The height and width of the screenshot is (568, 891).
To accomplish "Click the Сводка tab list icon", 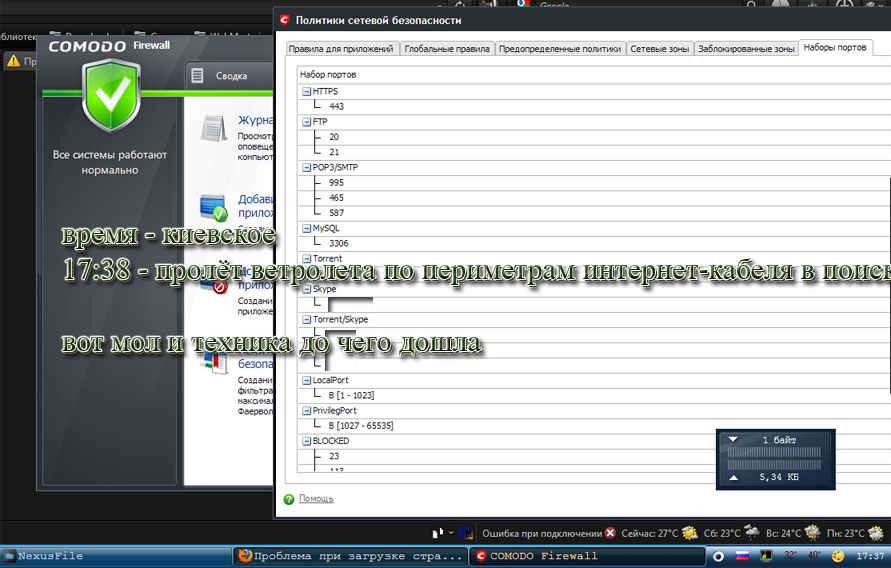I will tap(197, 75).
